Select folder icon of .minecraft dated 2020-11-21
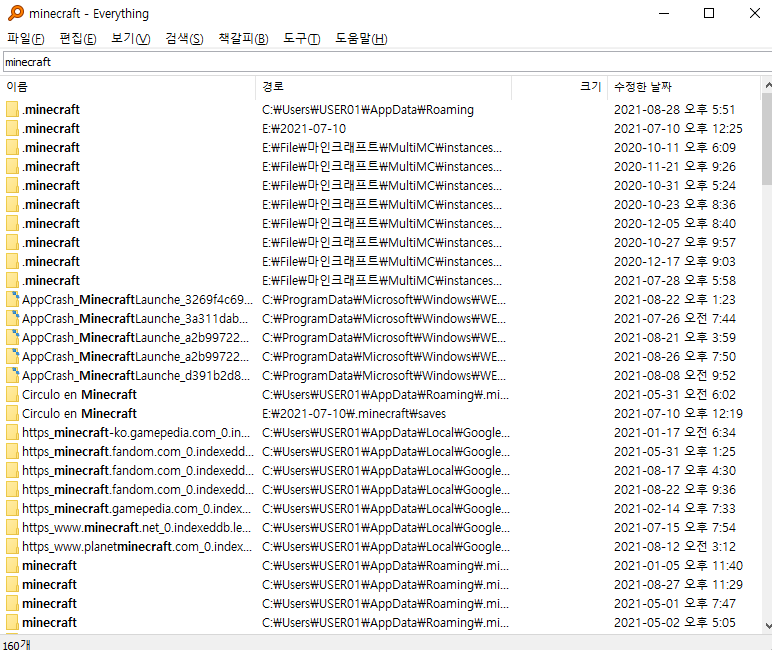772x650 pixels. [x=12, y=166]
